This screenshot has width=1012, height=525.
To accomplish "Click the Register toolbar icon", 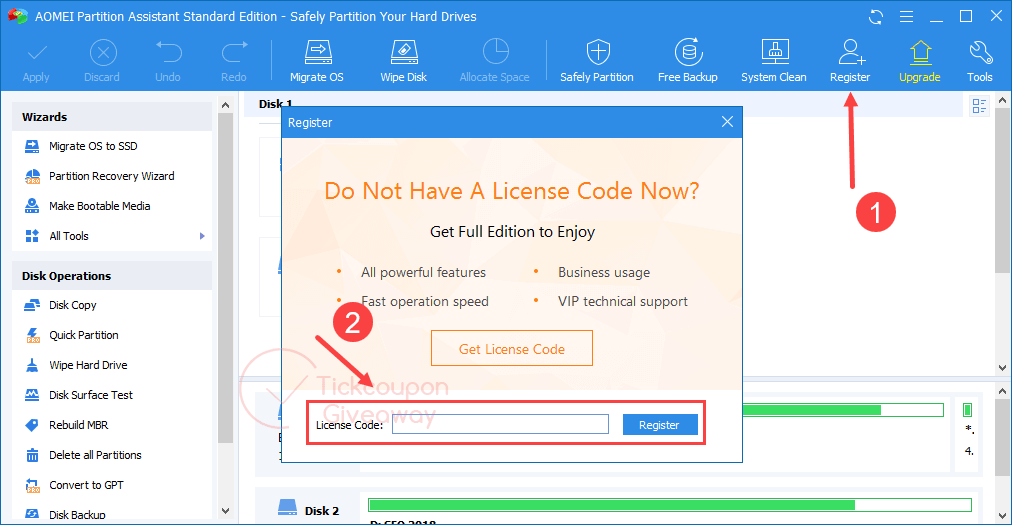I will [850, 61].
